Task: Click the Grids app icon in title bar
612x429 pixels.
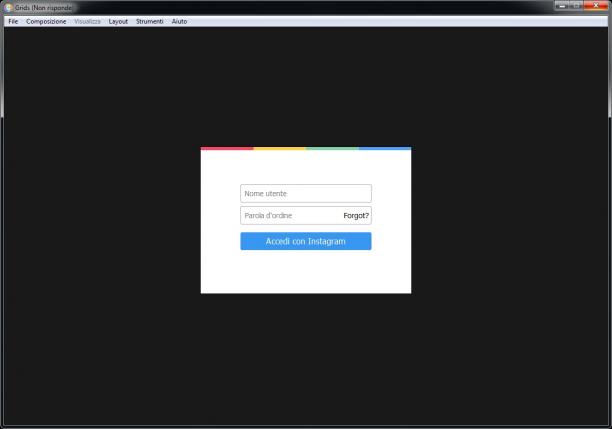Action: pos(9,7)
